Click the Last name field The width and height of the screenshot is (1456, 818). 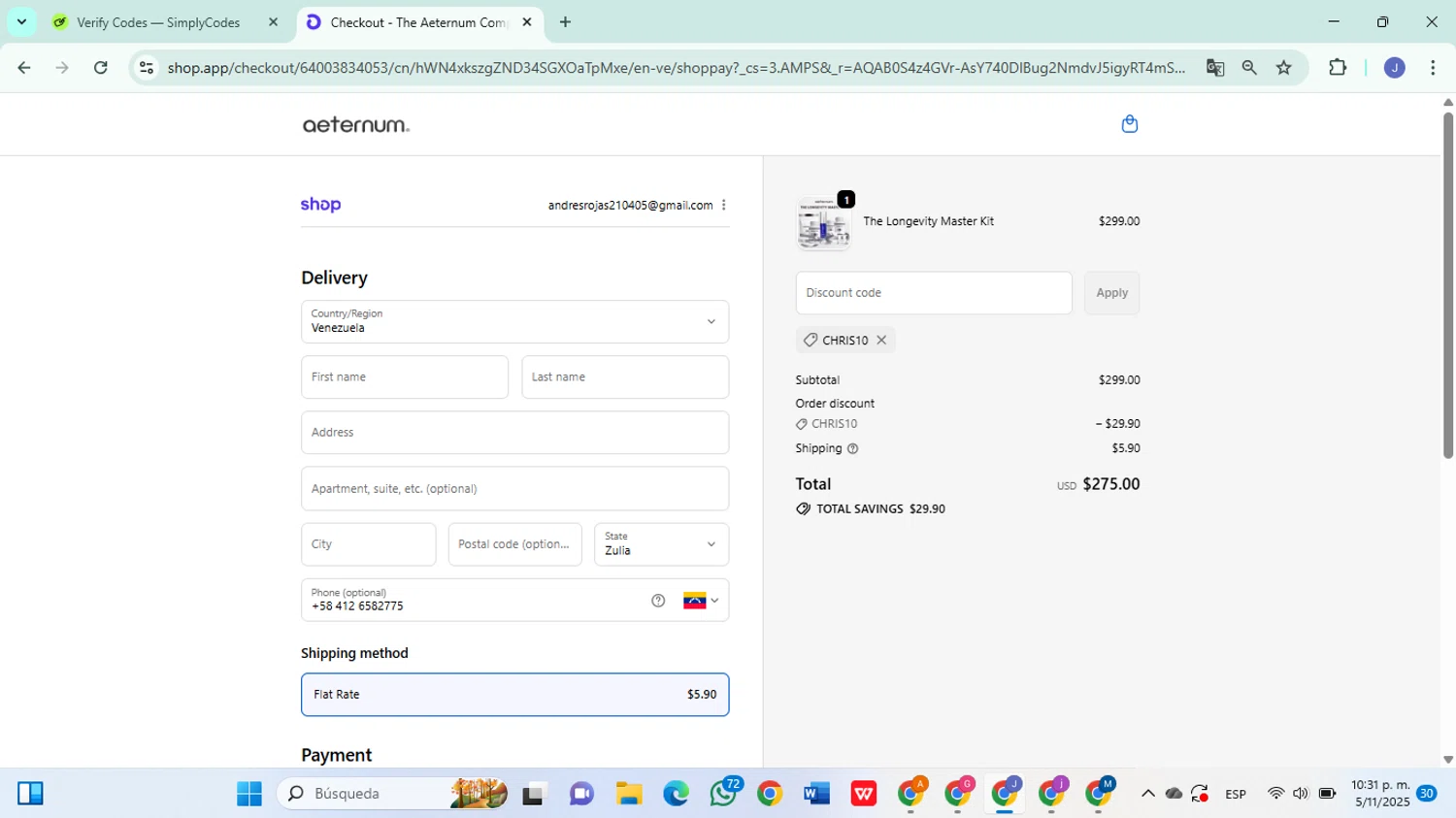point(625,376)
